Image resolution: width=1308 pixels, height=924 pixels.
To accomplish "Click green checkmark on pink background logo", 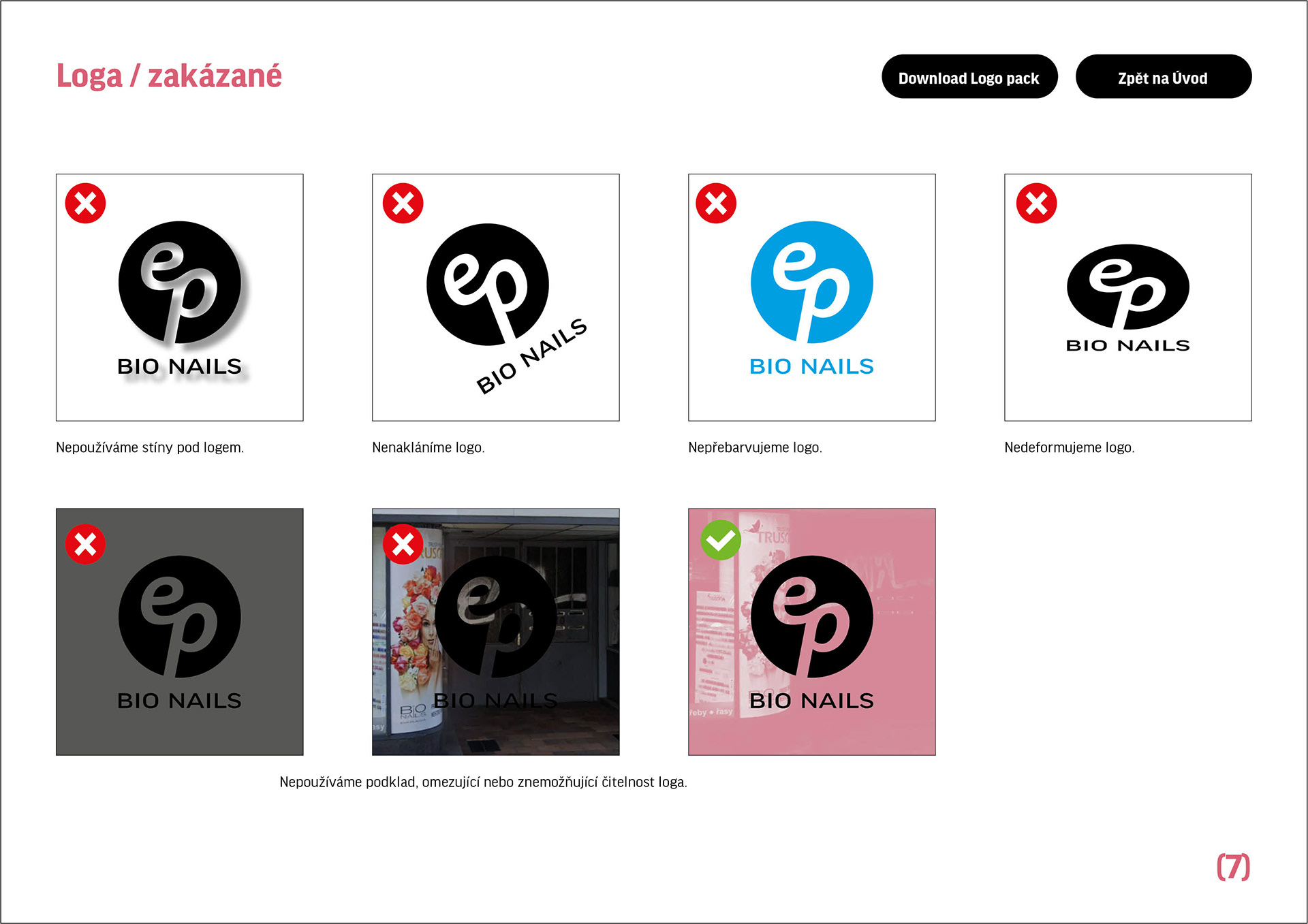I will pos(721,540).
